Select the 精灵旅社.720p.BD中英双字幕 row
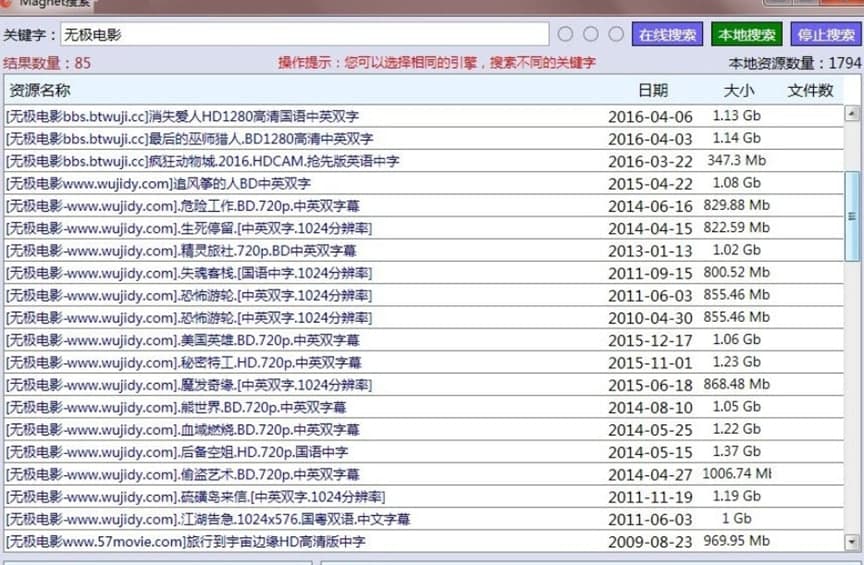 point(424,250)
